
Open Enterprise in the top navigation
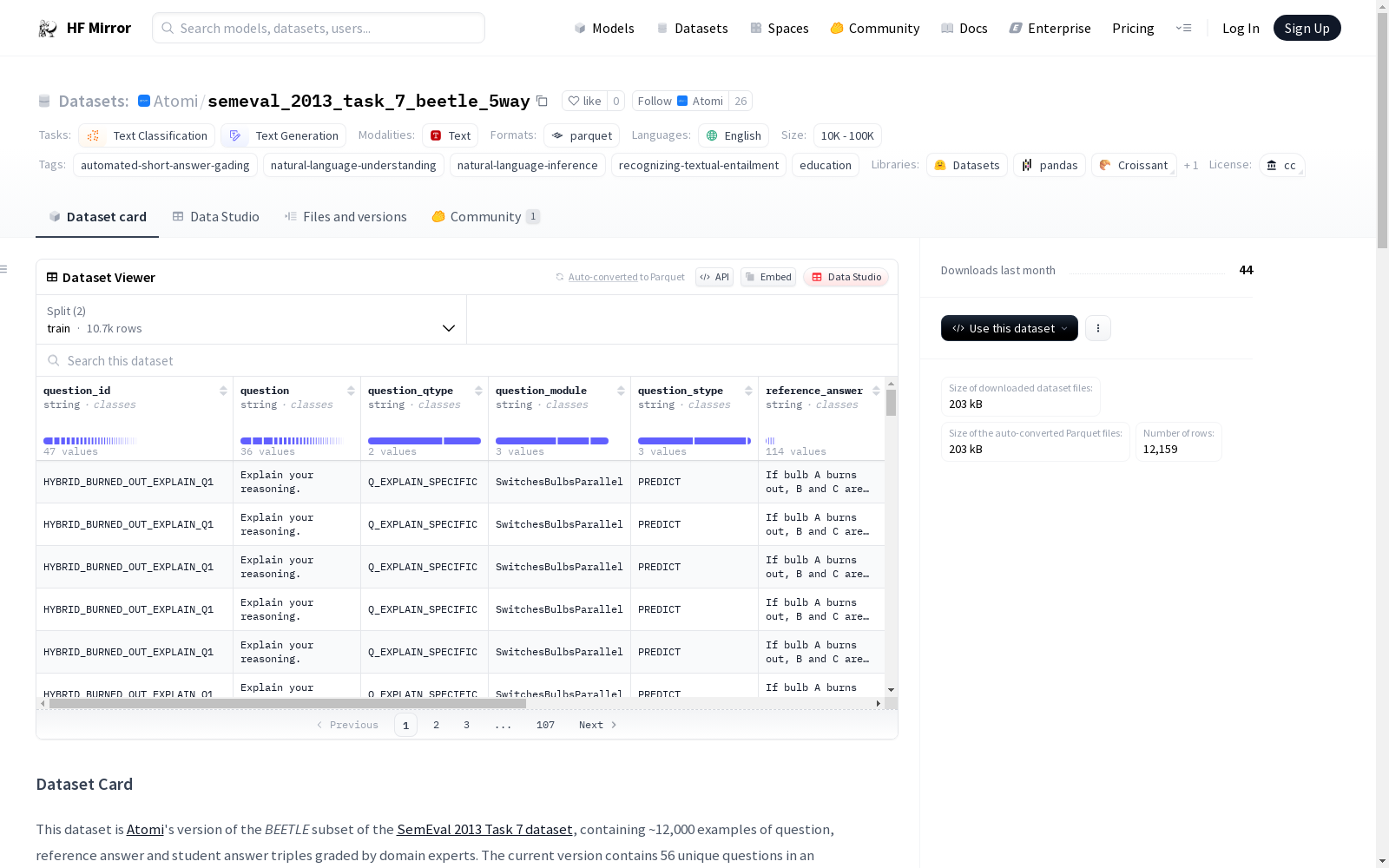coord(1050,28)
